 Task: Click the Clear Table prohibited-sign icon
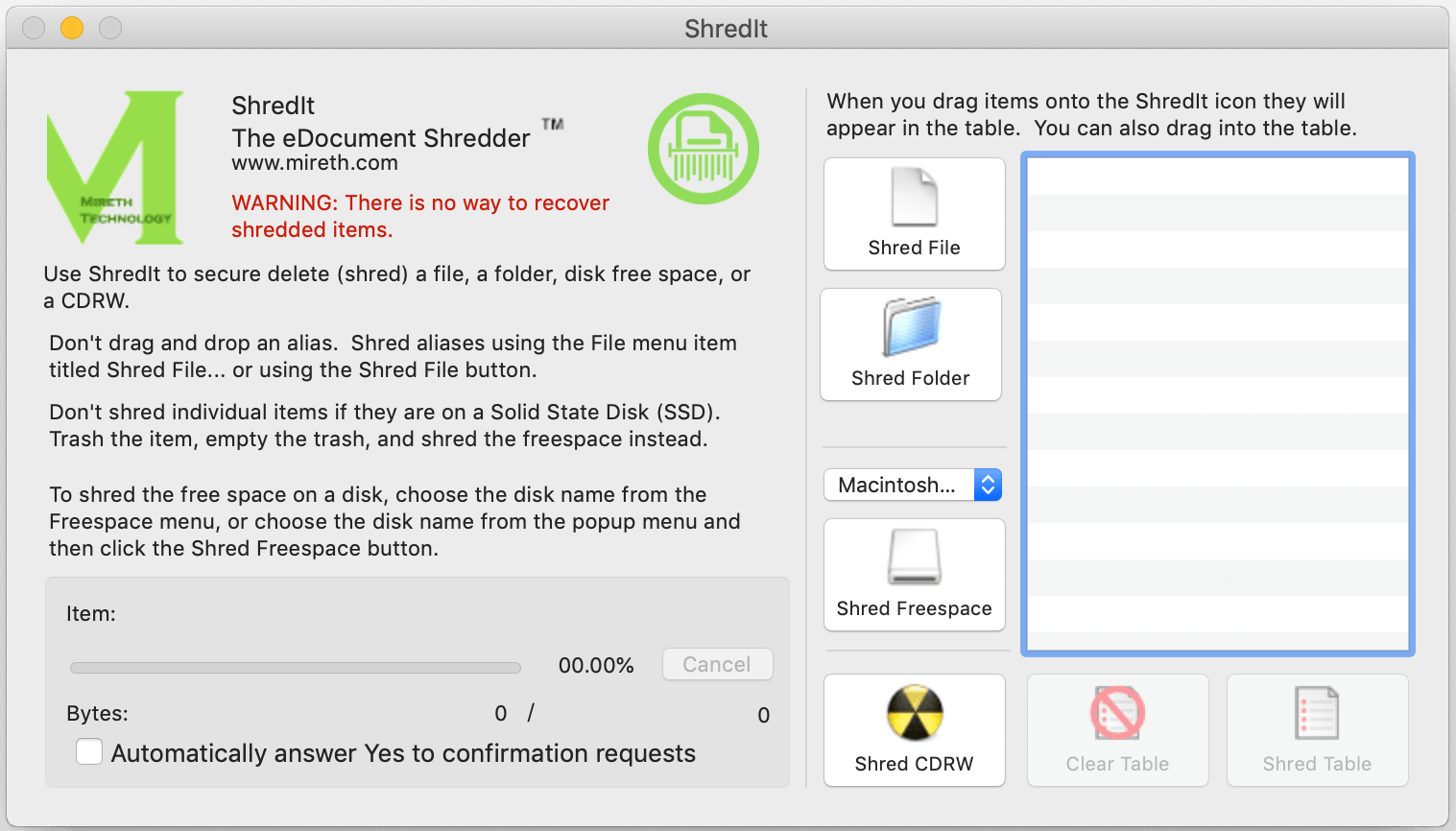(1117, 713)
